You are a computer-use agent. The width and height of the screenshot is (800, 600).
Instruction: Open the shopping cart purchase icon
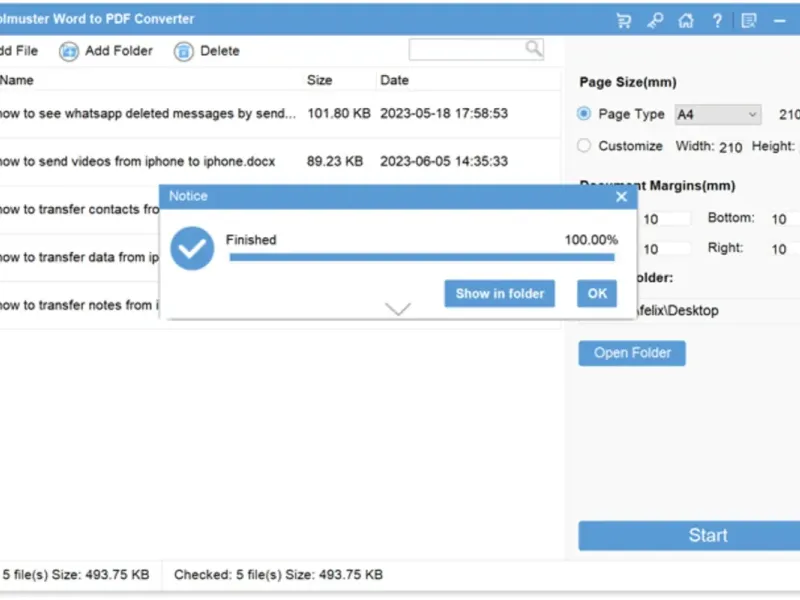coord(623,20)
